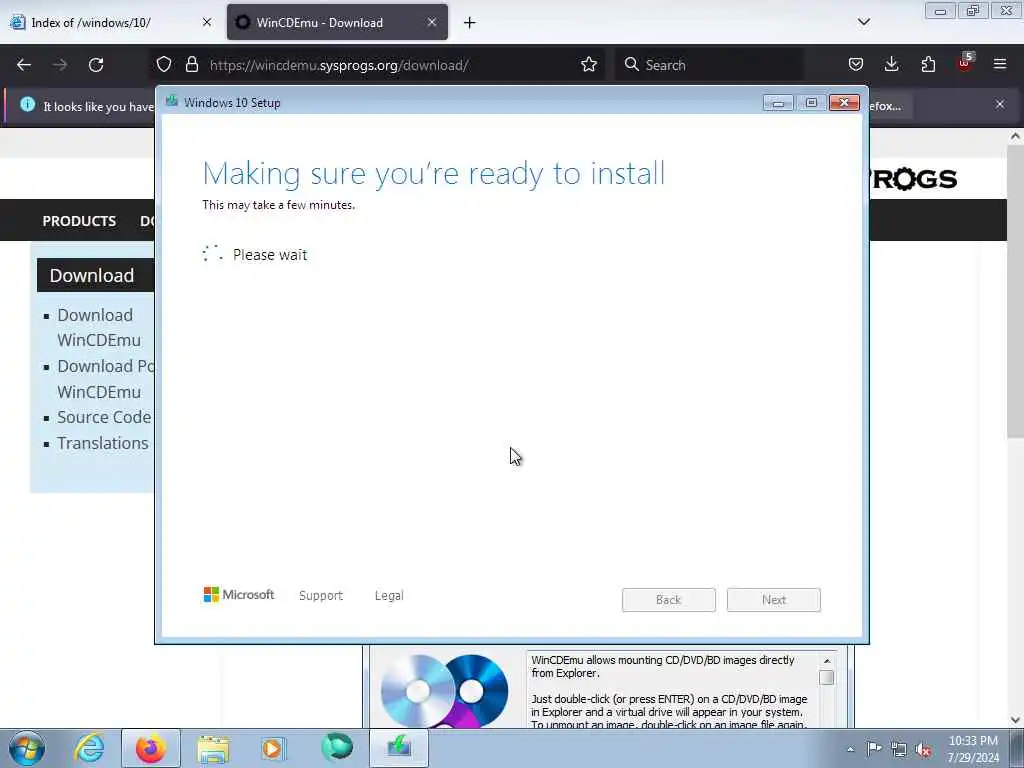This screenshot has height=768, width=1024.
Task: Click the uBlock extension icon with badge
Action: [965, 63]
